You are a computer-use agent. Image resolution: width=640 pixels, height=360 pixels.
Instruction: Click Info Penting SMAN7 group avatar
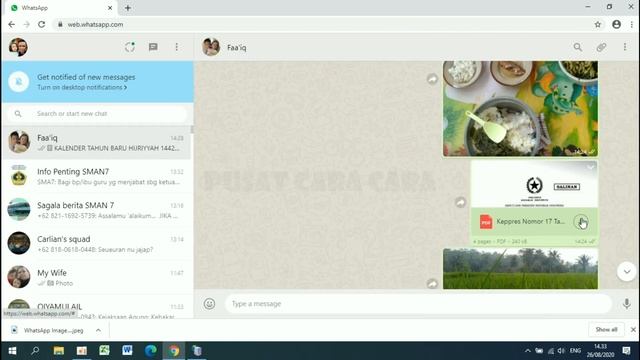pos(19,176)
